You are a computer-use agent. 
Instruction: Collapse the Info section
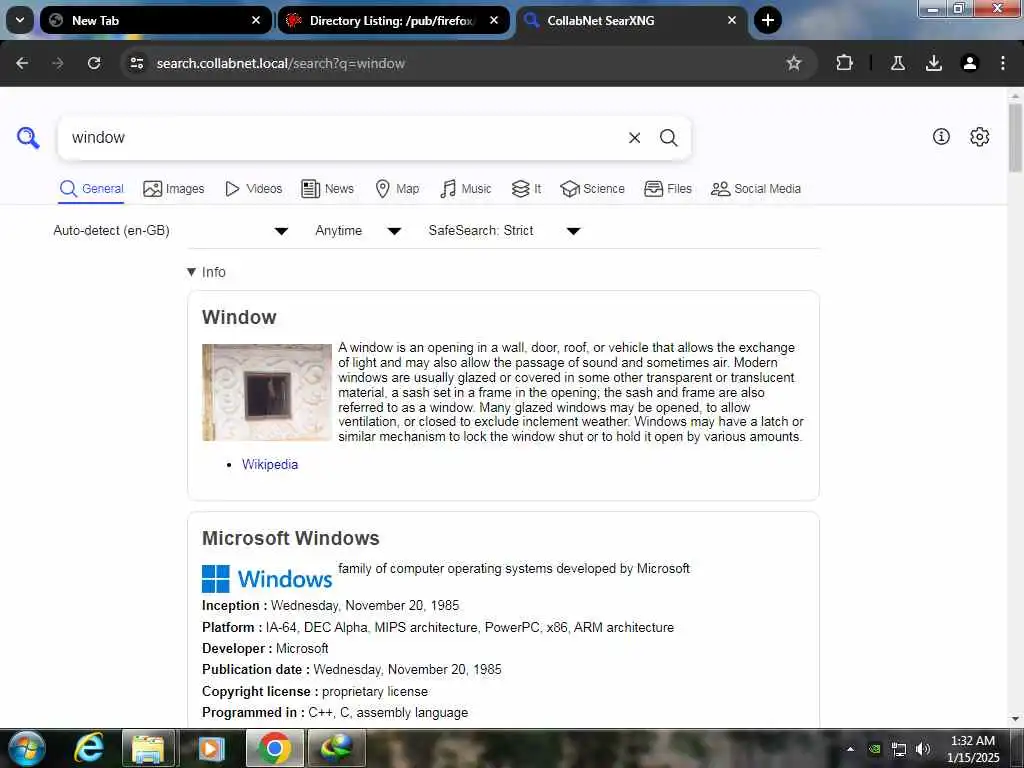[206, 272]
